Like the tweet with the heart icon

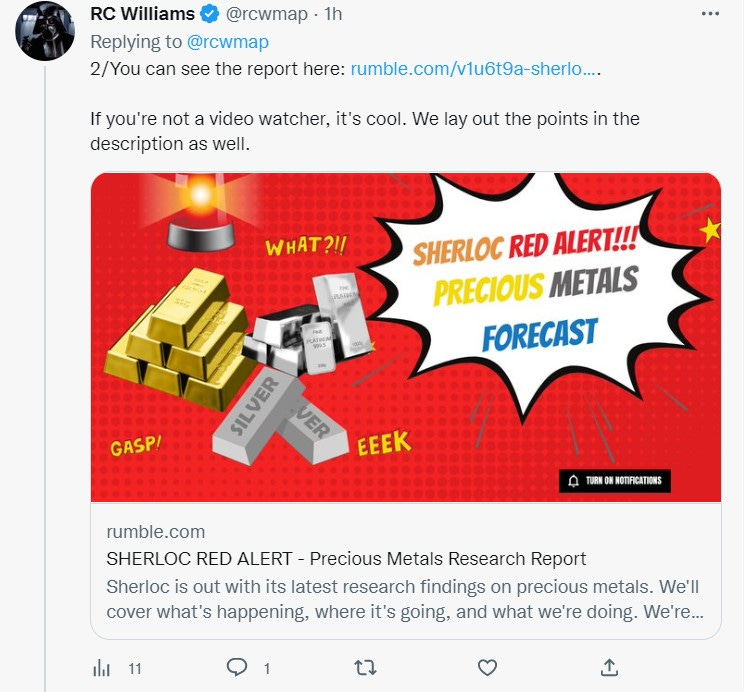coord(487,668)
